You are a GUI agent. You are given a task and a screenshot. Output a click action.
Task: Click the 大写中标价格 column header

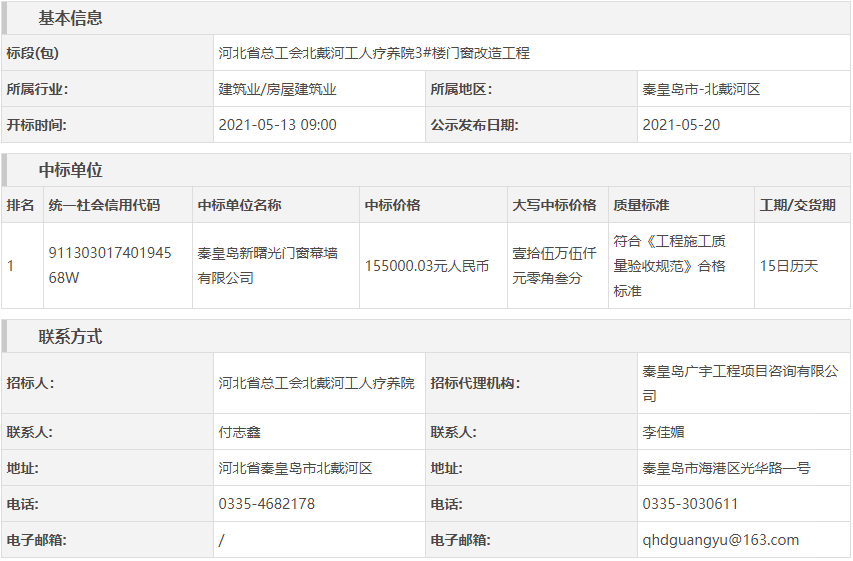click(x=554, y=205)
